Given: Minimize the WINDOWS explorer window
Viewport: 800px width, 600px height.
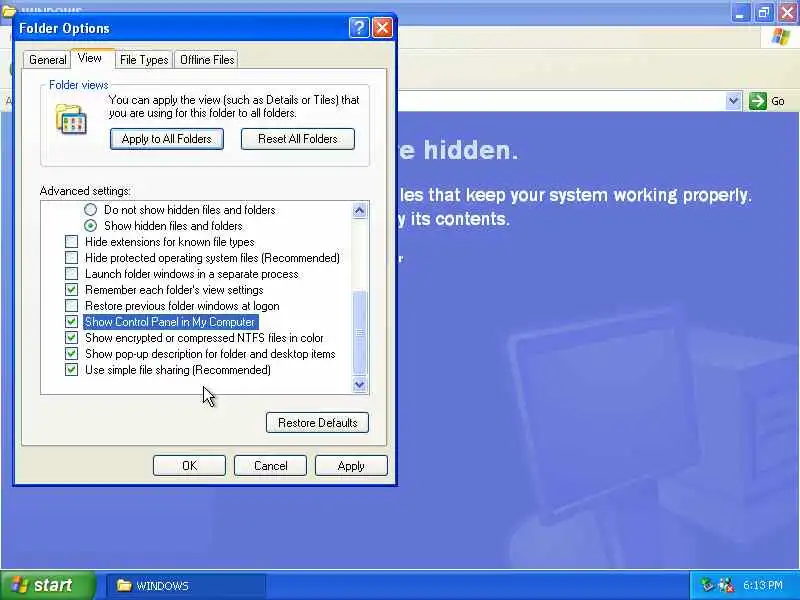Looking at the screenshot, I should tap(740, 13).
